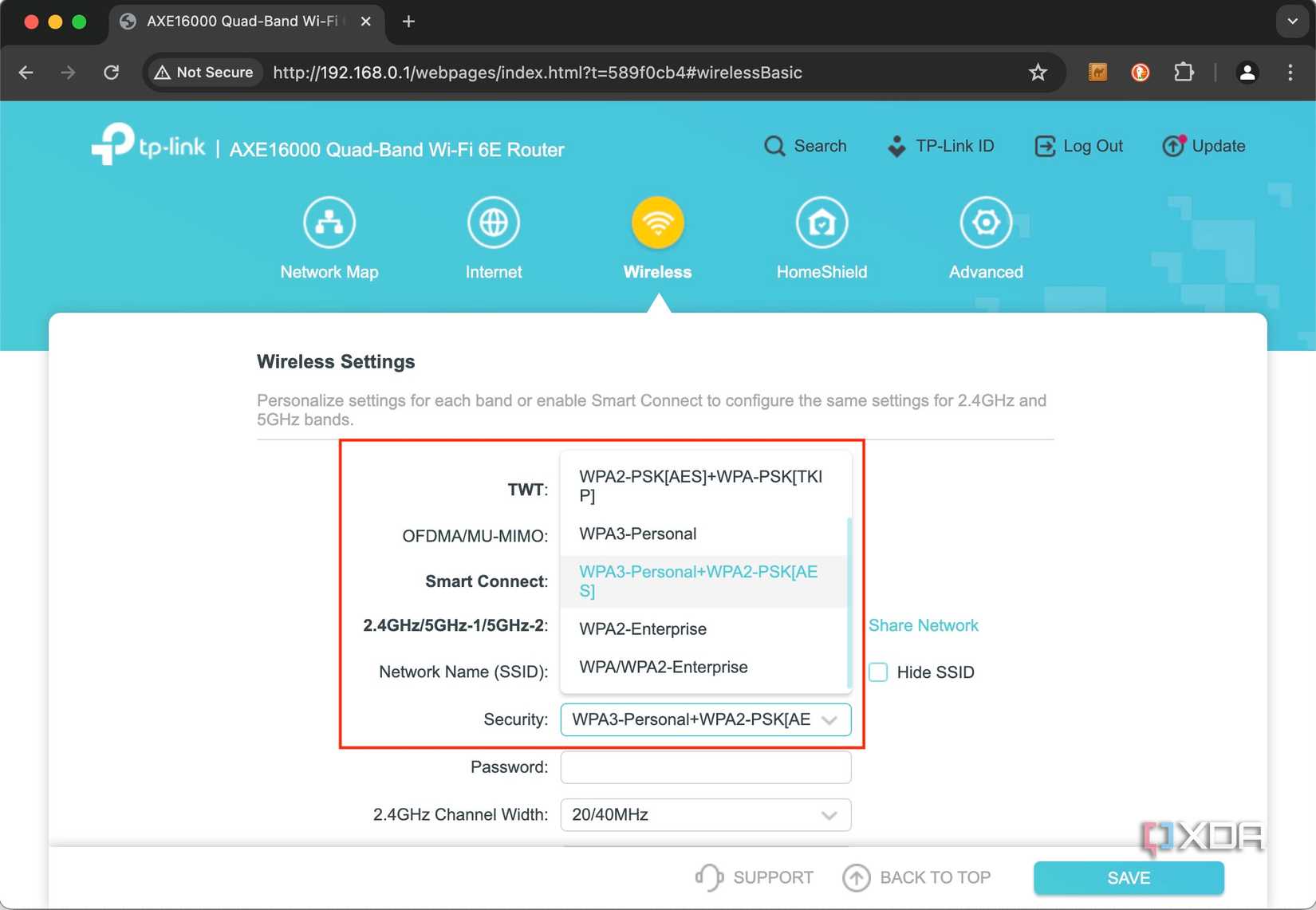Image resolution: width=1316 pixels, height=910 pixels.
Task: Select WPA3-Personal from the security list
Action: point(638,534)
